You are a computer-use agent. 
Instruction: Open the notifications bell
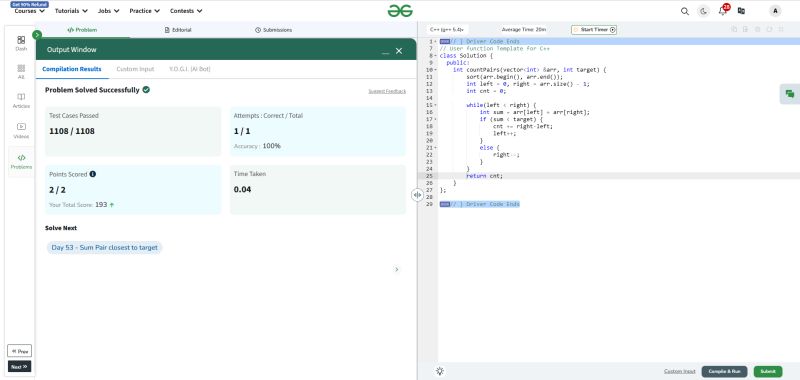pos(723,11)
